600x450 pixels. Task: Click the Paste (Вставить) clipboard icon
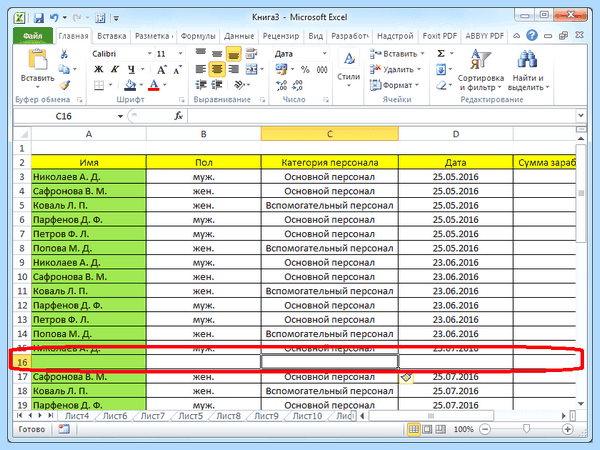[38, 59]
